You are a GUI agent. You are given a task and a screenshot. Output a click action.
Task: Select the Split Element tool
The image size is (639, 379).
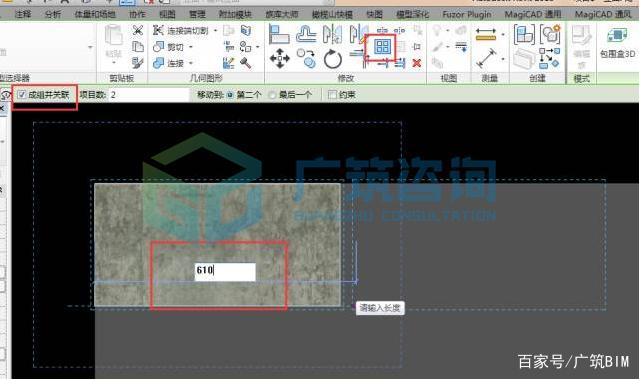[x=382, y=30]
